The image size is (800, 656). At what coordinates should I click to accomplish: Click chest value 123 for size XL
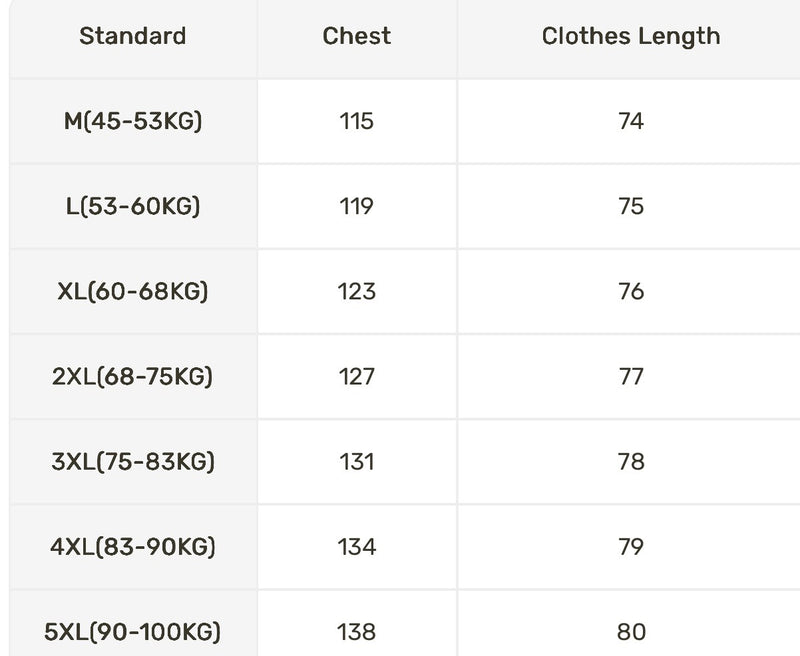click(356, 291)
